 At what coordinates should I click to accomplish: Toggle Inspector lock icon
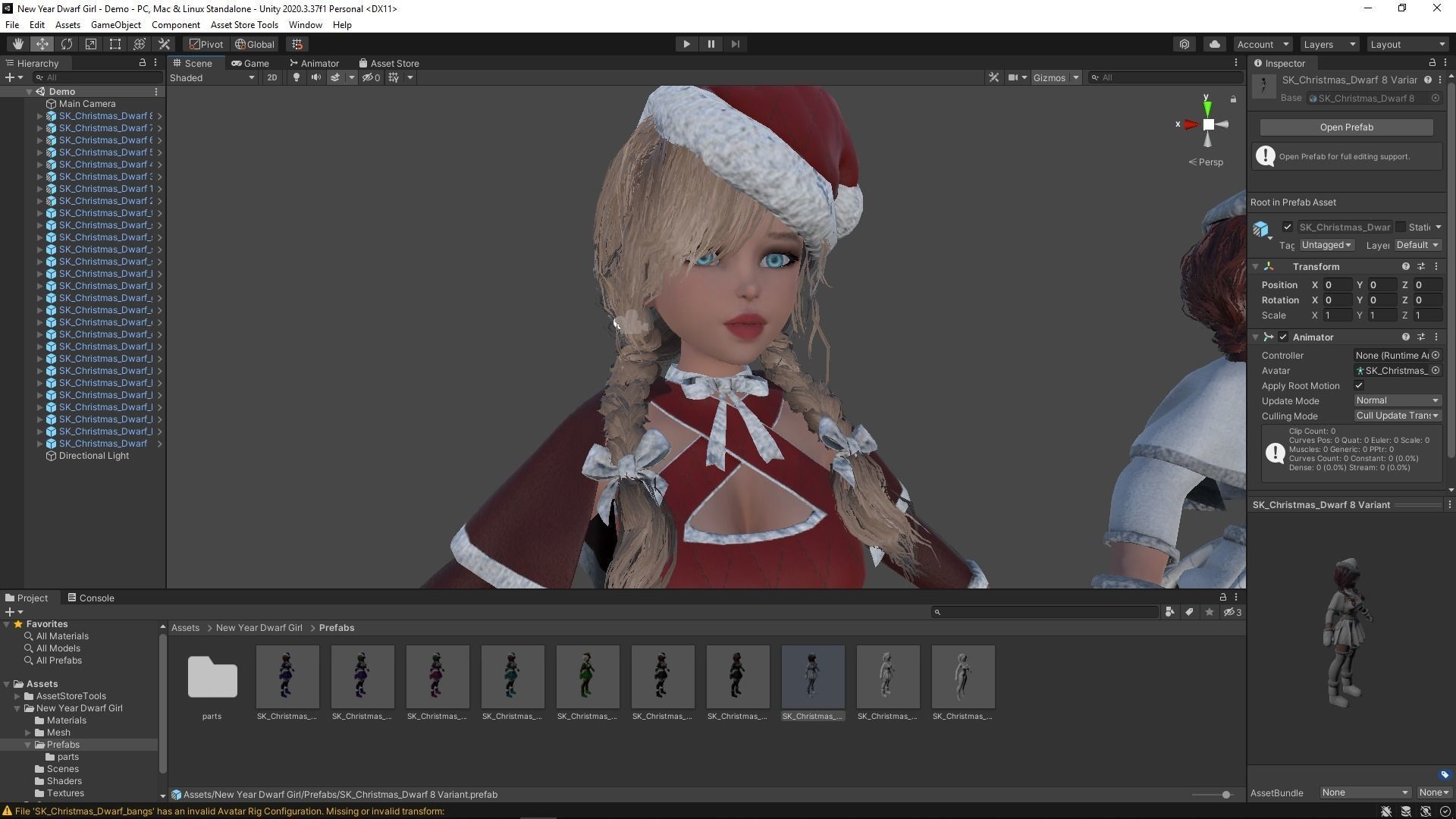[x=1432, y=63]
